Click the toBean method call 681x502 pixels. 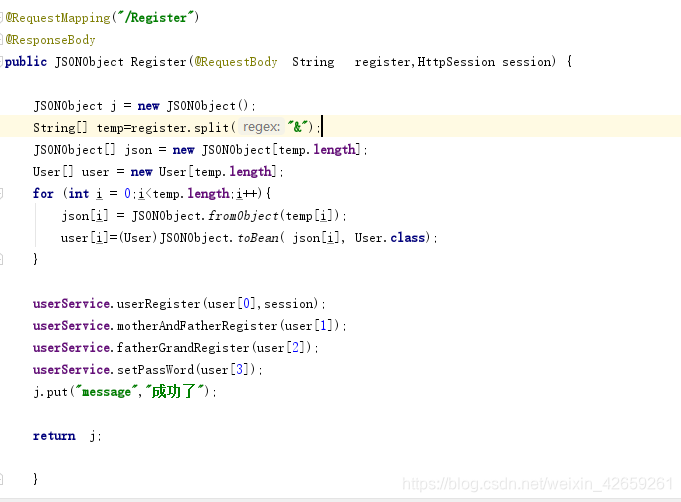[x=258, y=238]
